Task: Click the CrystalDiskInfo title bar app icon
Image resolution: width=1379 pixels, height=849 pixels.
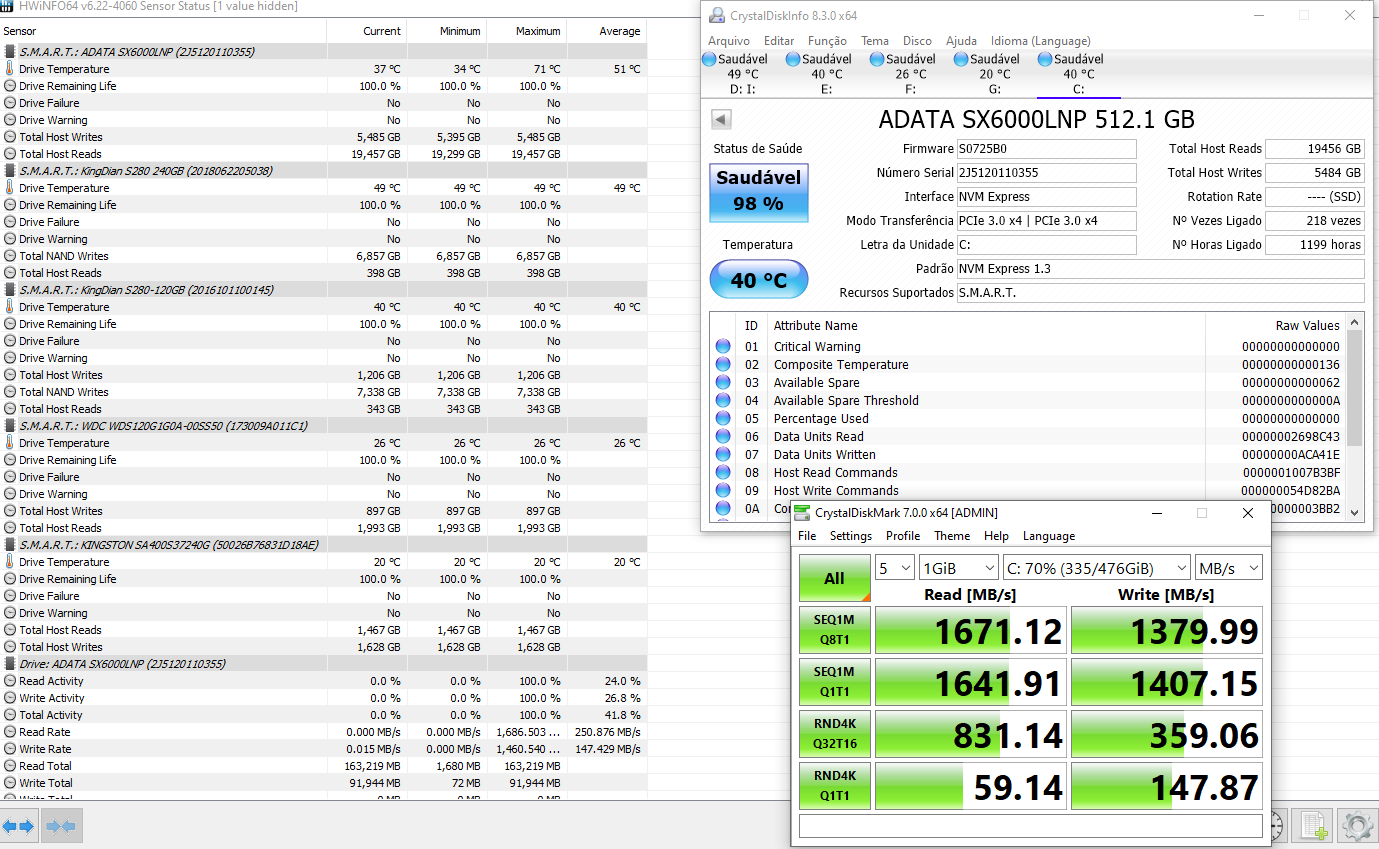Action: point(716,15)
